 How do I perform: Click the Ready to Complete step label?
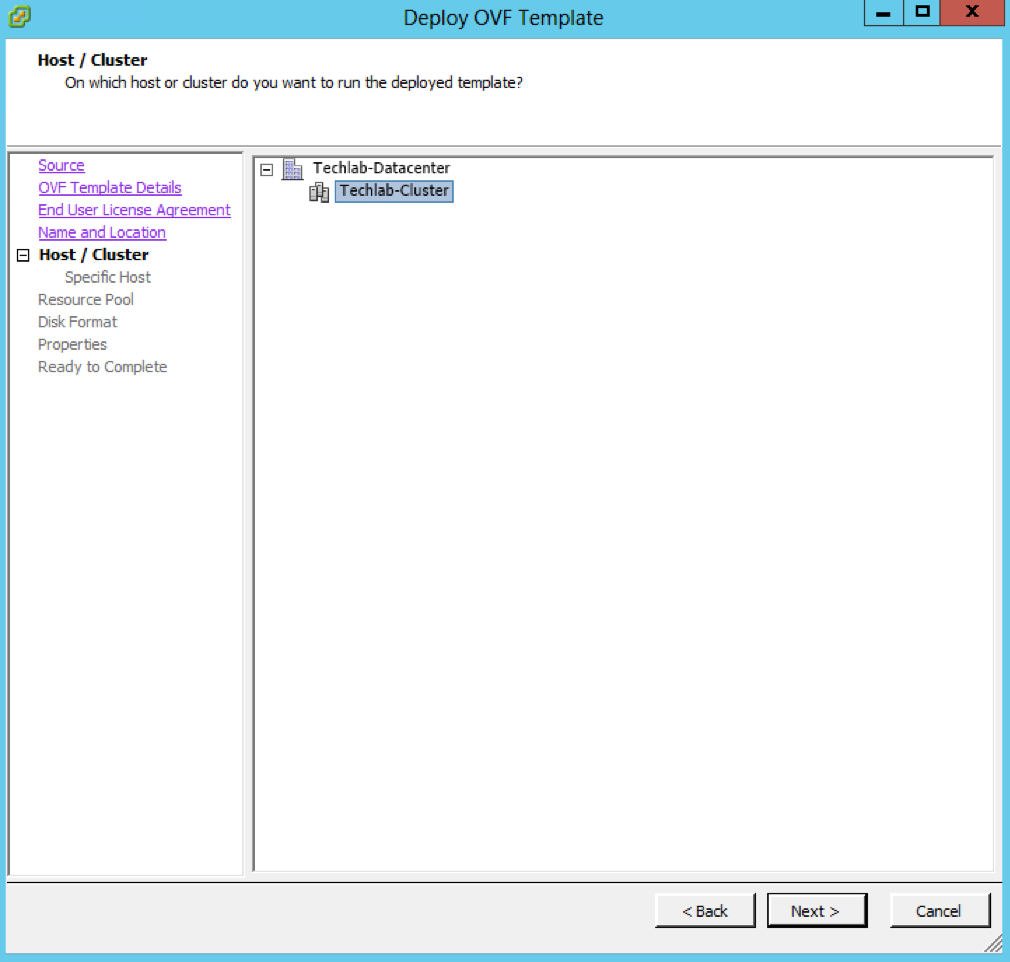point(102,367)
